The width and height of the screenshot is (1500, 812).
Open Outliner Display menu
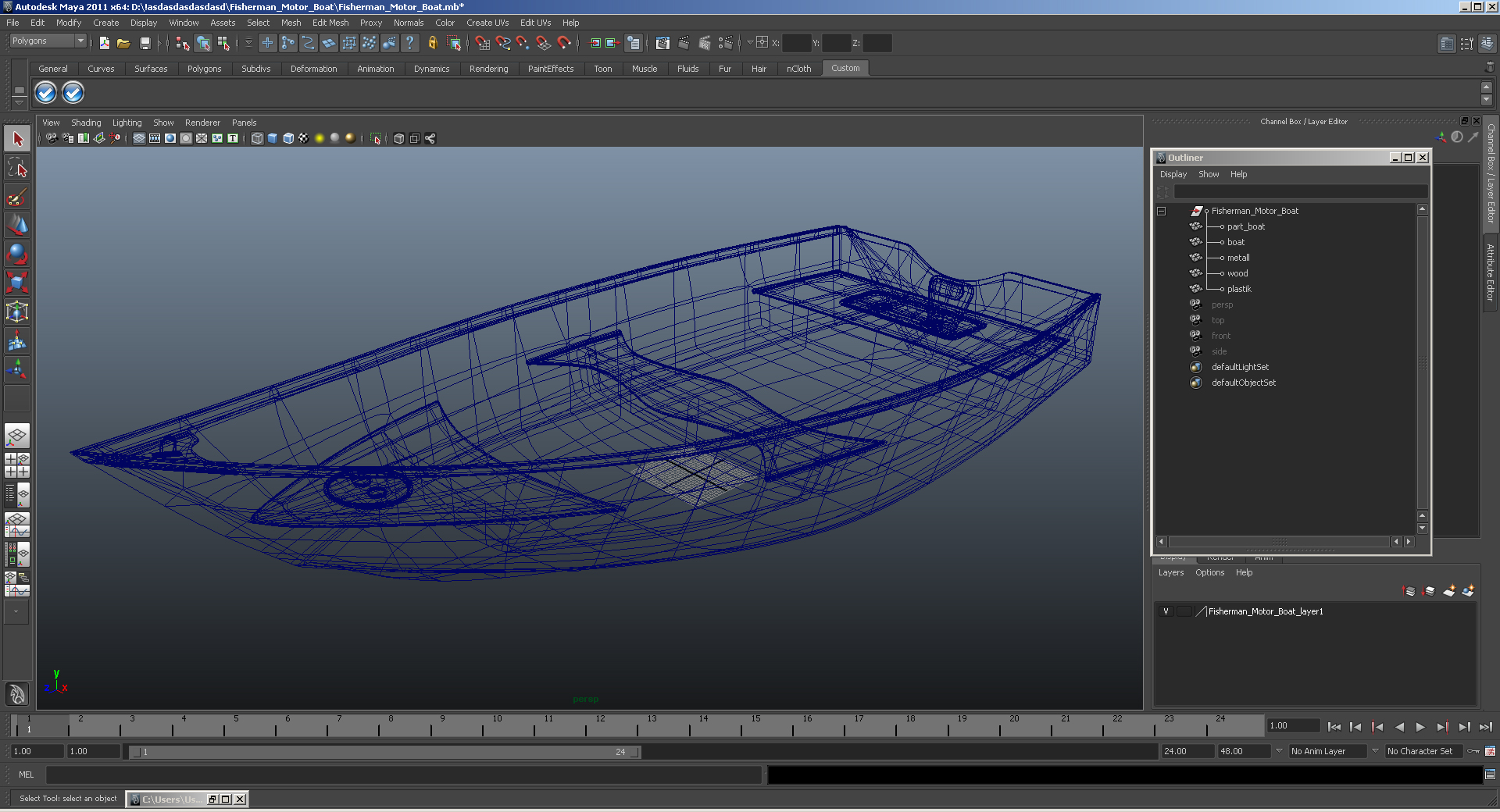(x=1173, y=174)
